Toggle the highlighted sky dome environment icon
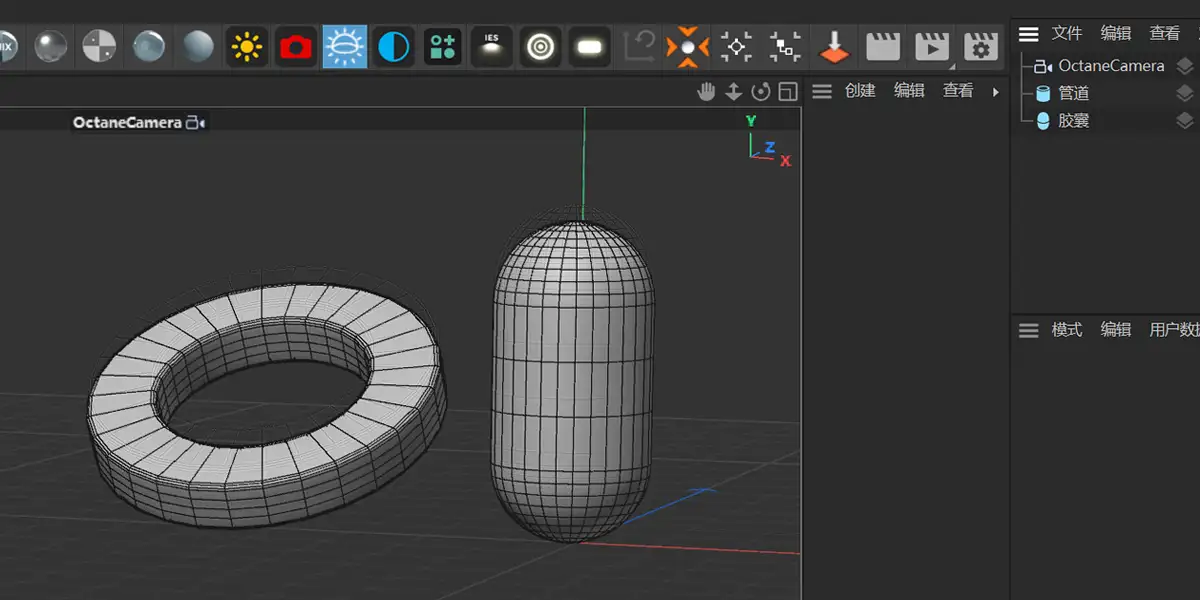 (344, 46)
